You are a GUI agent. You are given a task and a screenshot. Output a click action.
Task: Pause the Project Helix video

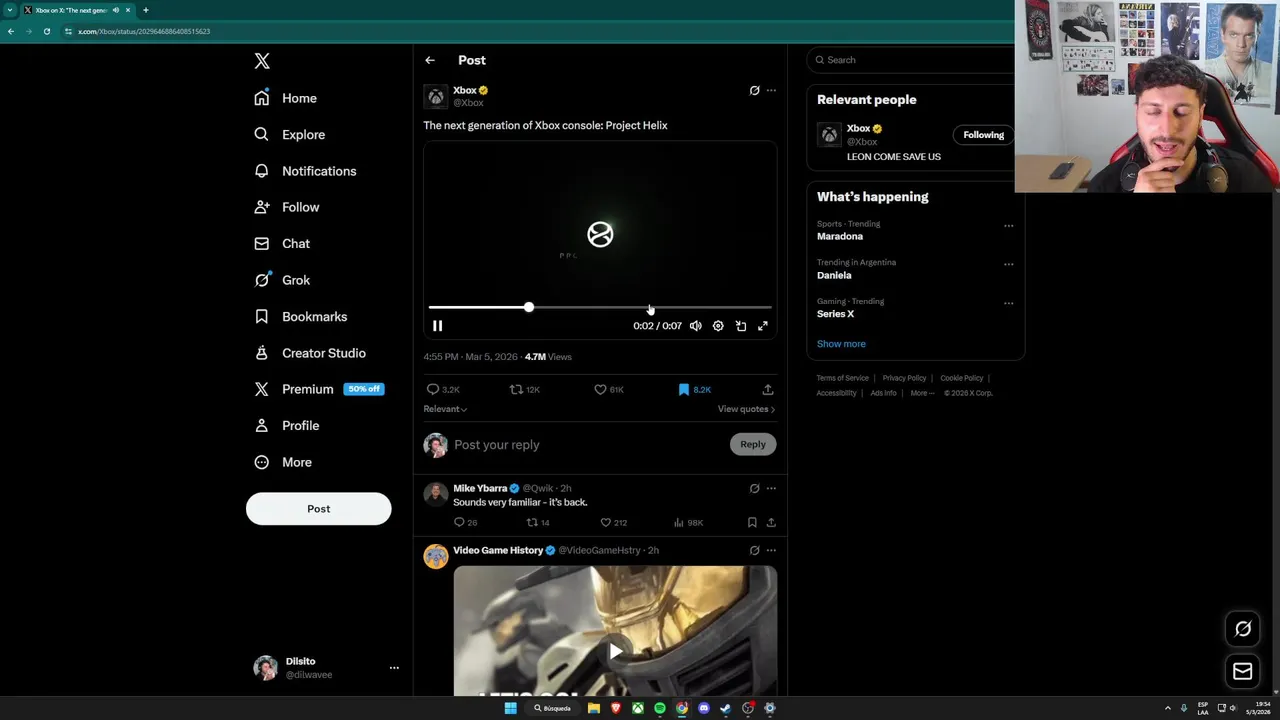tap(437, 326)
